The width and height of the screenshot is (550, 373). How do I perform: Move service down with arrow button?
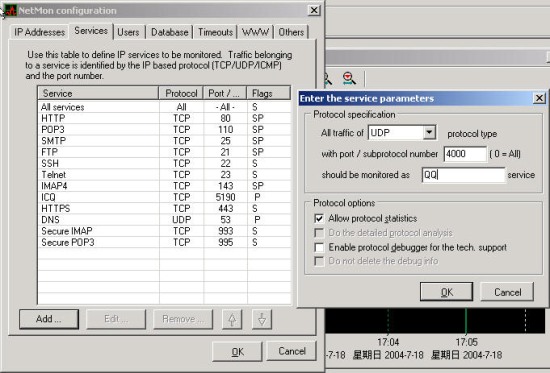point(262,319)
